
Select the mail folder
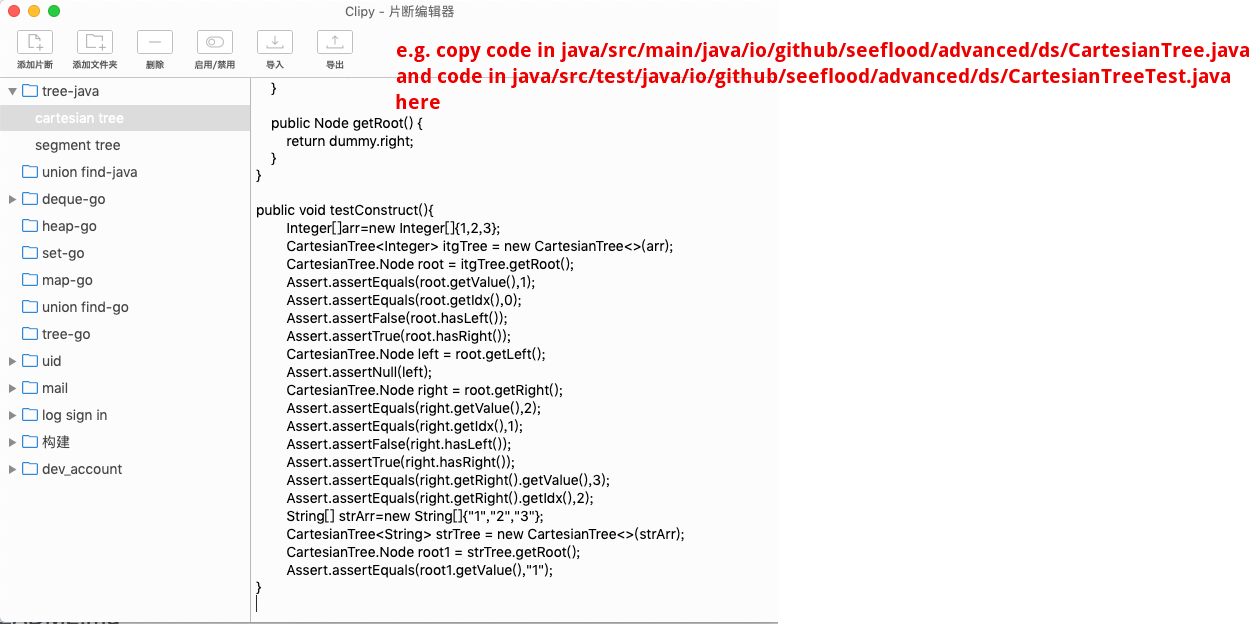pyautogui.click(x=125, y=388)
